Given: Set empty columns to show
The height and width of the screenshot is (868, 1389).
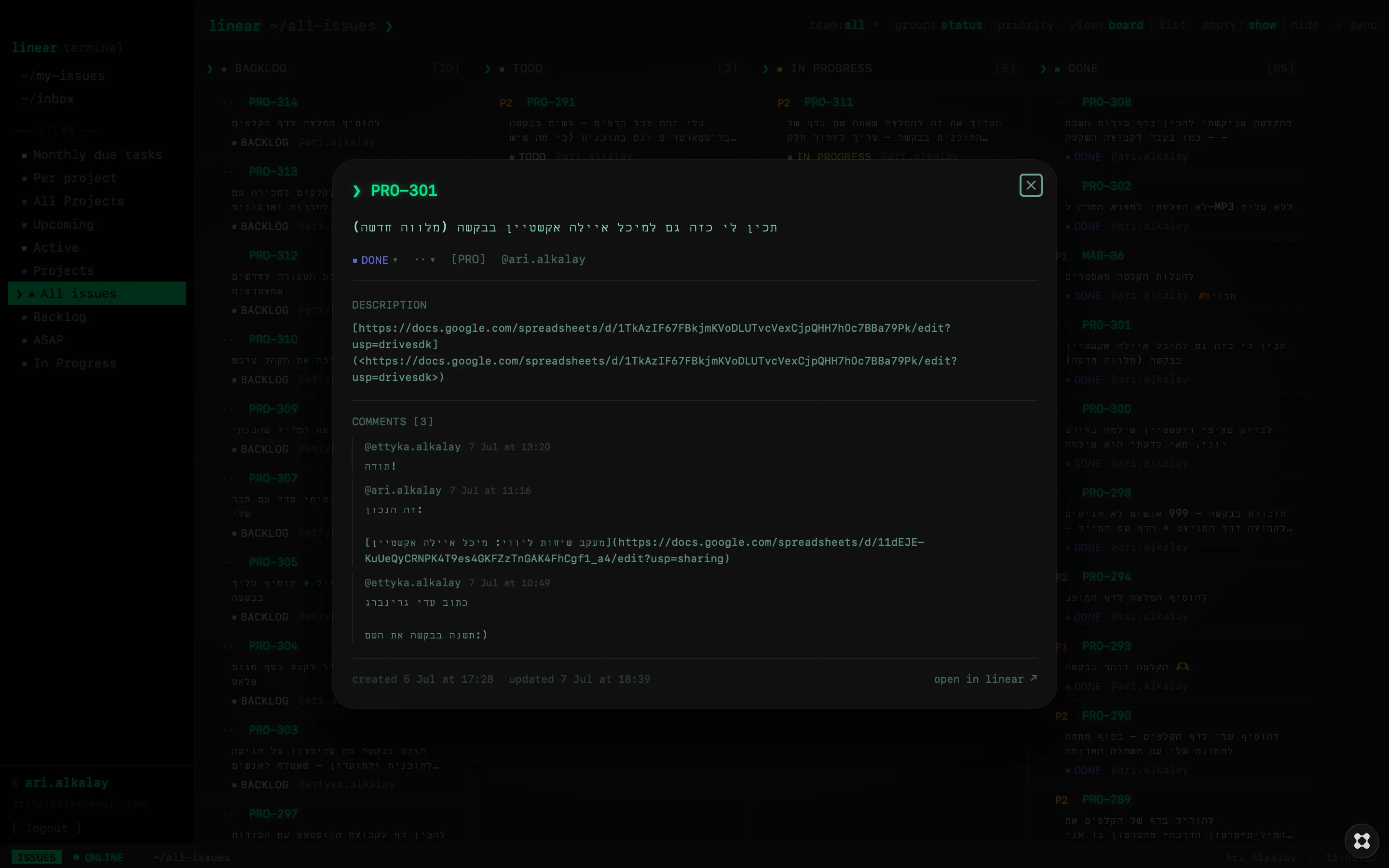Looking at the screenshot, I should coord(1262,25).
